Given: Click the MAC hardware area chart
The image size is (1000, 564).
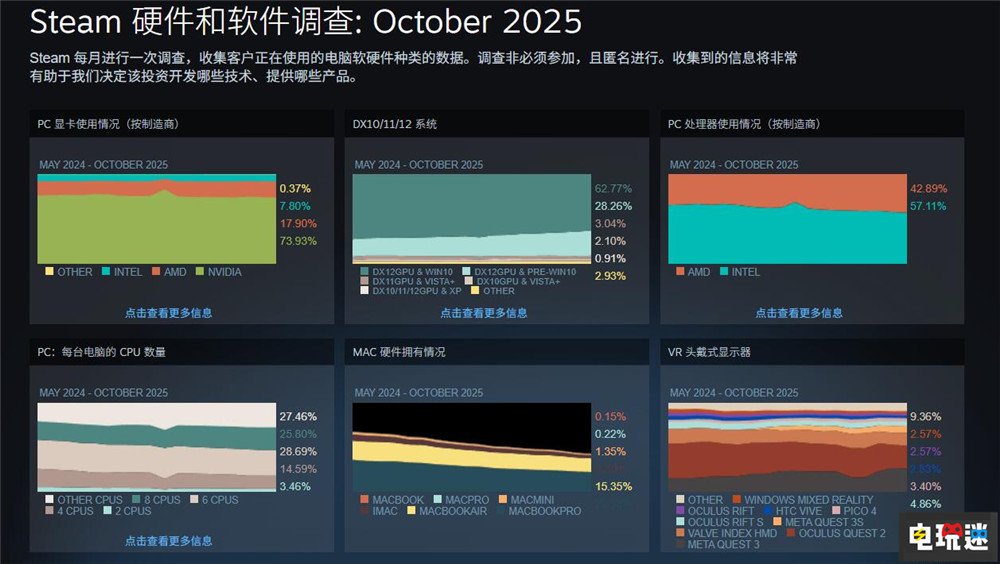Looking at the screenshot, I should coord(472,447).
